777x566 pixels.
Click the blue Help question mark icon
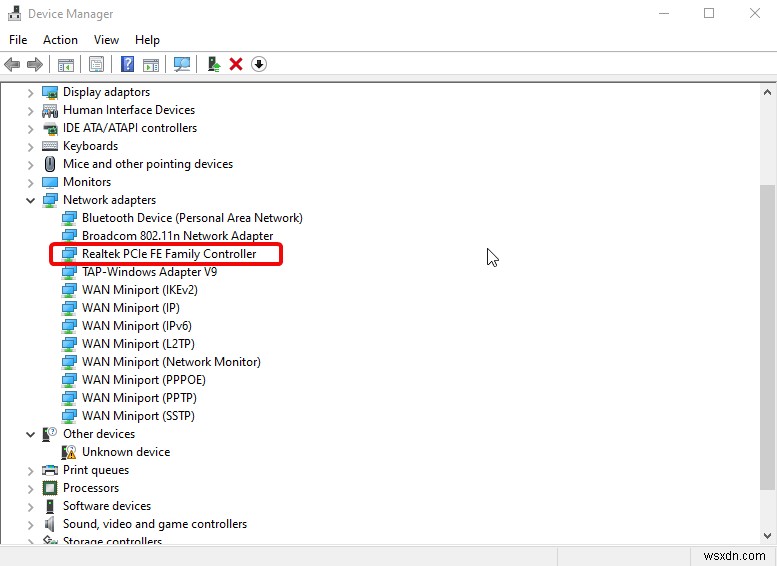(127, 64)
